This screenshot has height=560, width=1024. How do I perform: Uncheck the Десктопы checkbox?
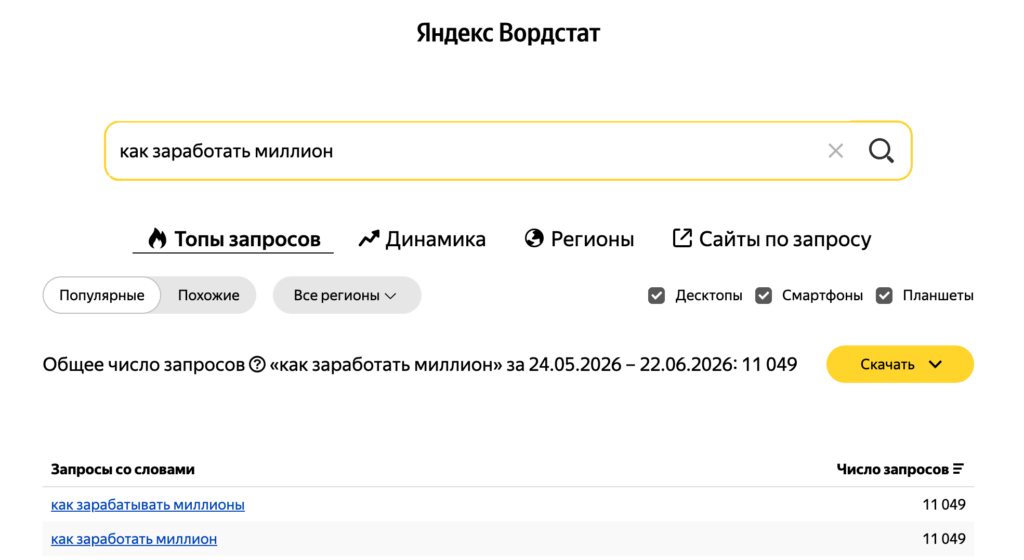coord(656,296)
